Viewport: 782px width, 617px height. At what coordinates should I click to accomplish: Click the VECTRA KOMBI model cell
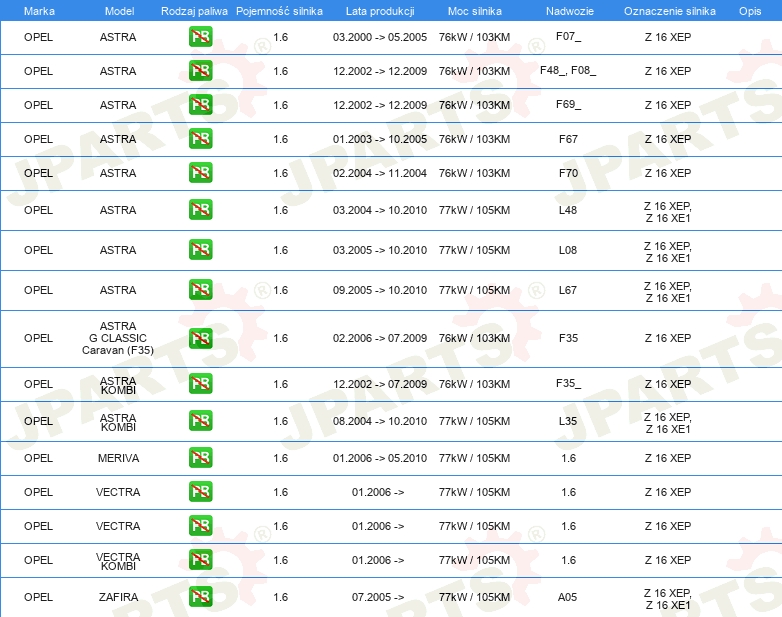(x=118, y=561)
